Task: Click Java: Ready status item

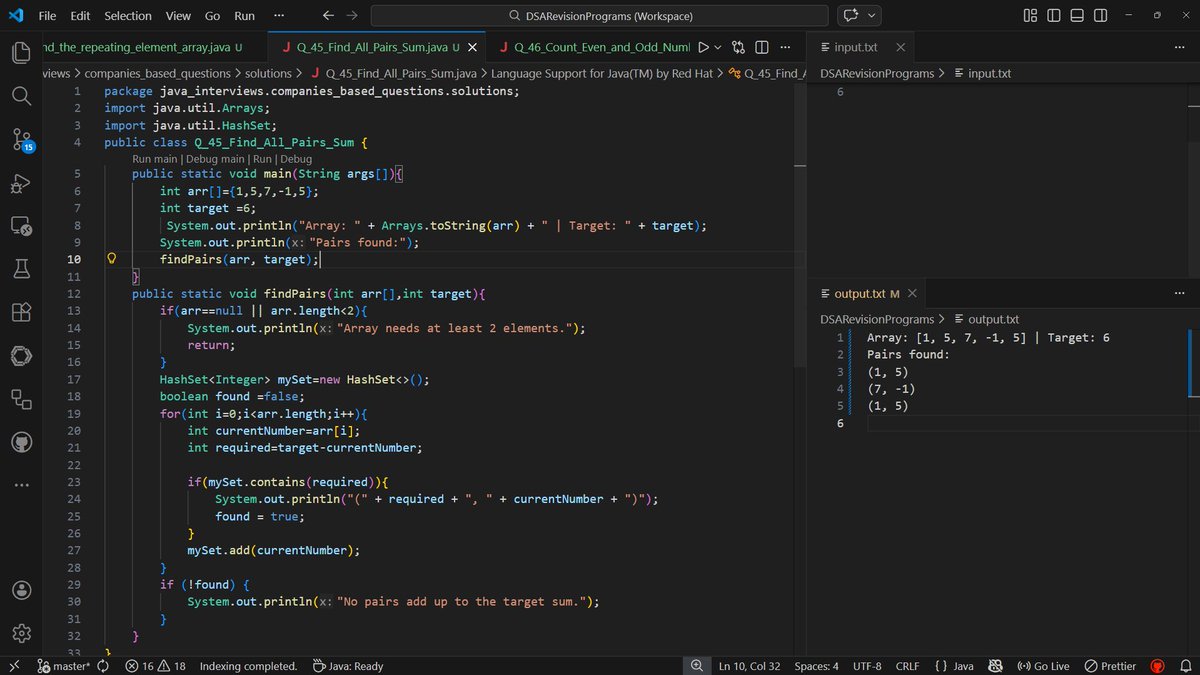Action: click(347, 666)
